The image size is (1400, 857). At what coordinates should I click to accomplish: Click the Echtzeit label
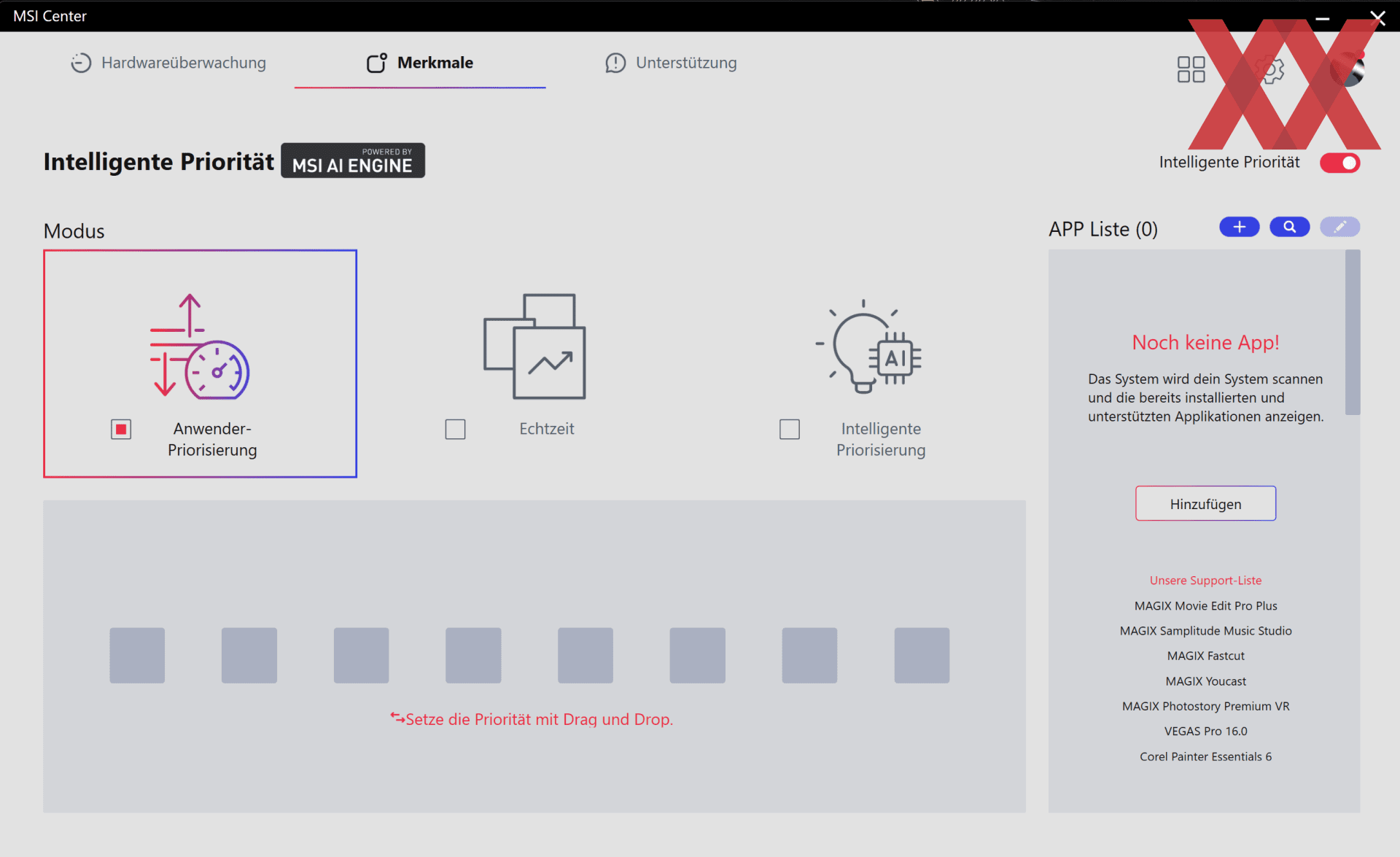(x=546, y=429)
